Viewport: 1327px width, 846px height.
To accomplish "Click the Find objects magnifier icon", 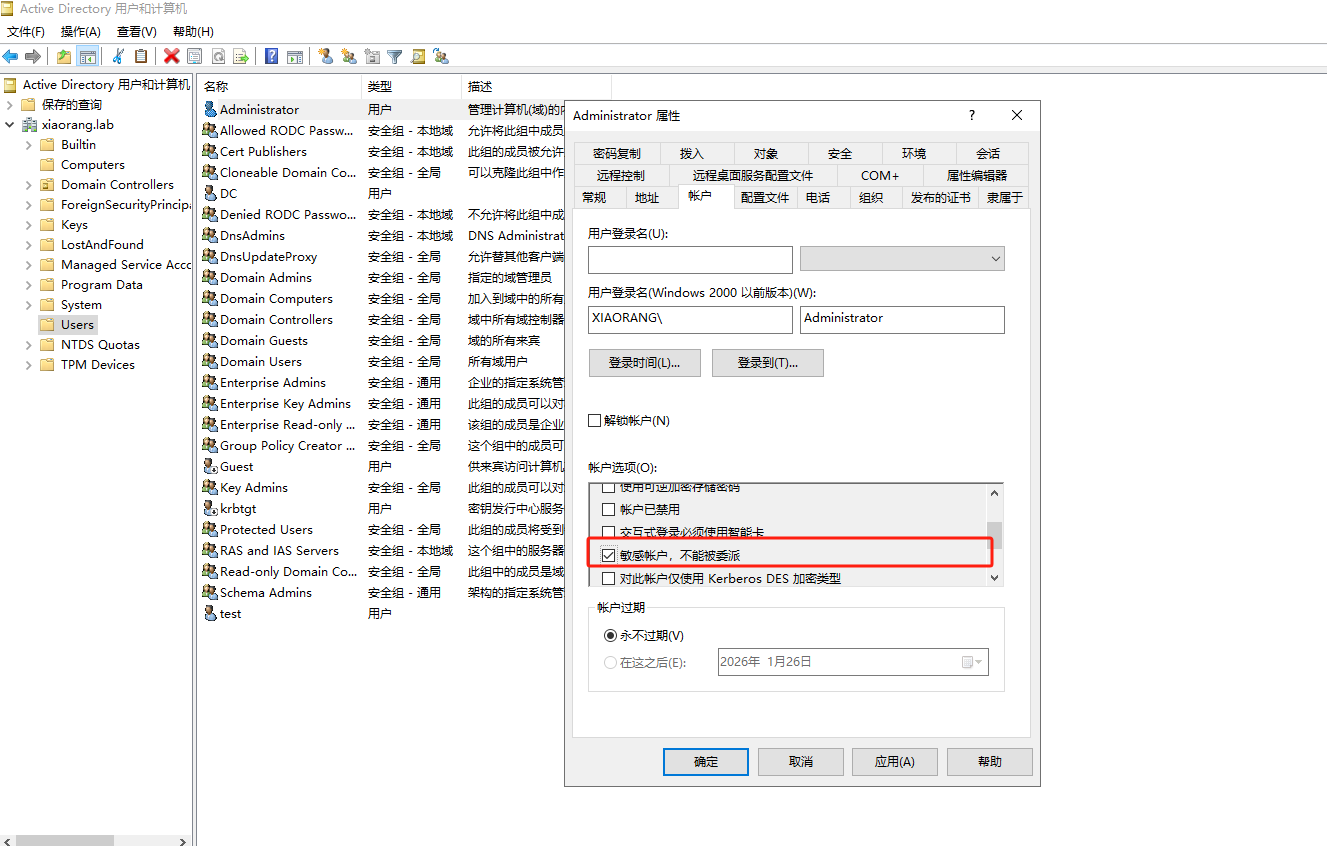I will click(418, 56).
